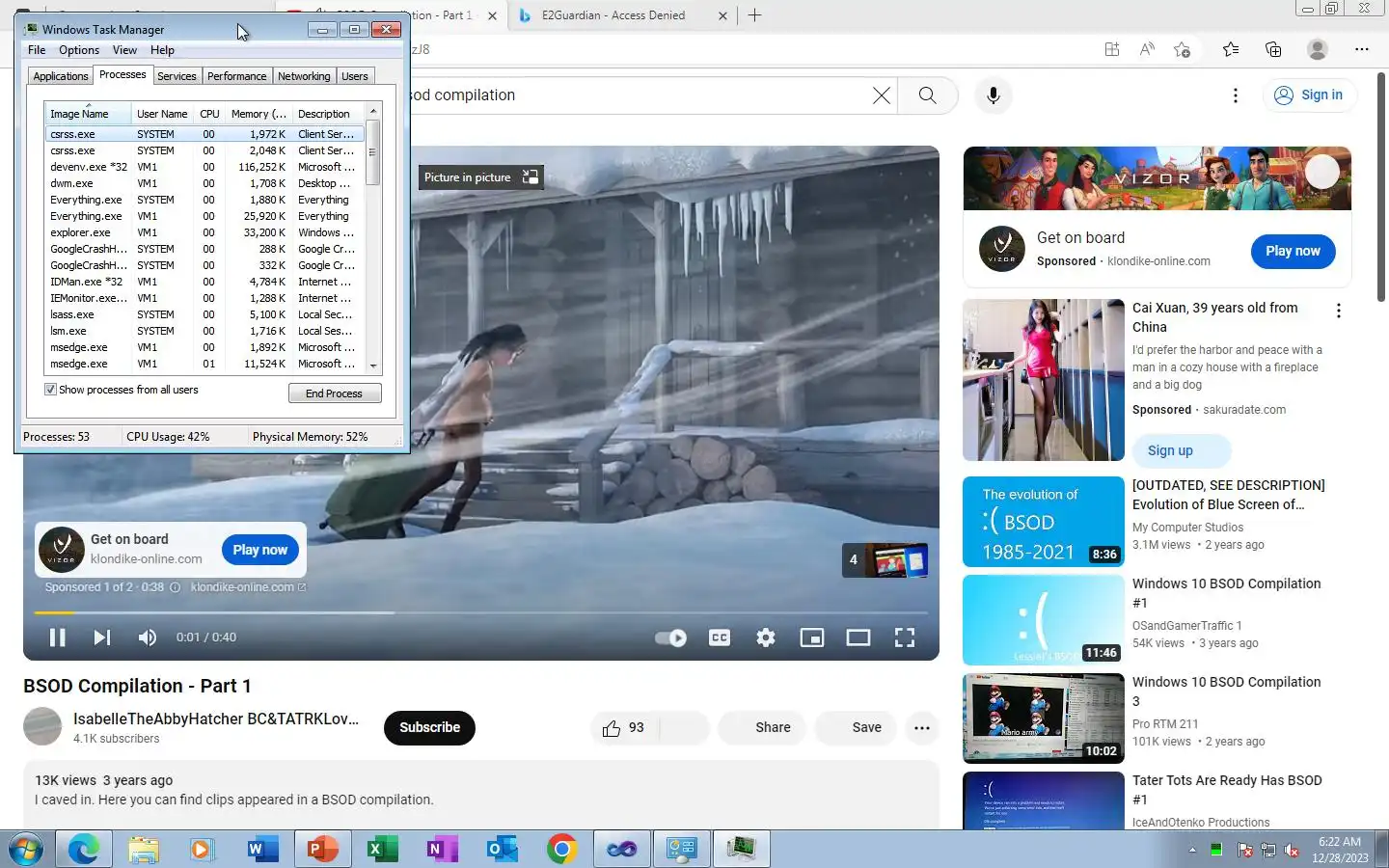Clear the YouTube search text
This screenshot has height=868, width=1389.
[882, 95]
